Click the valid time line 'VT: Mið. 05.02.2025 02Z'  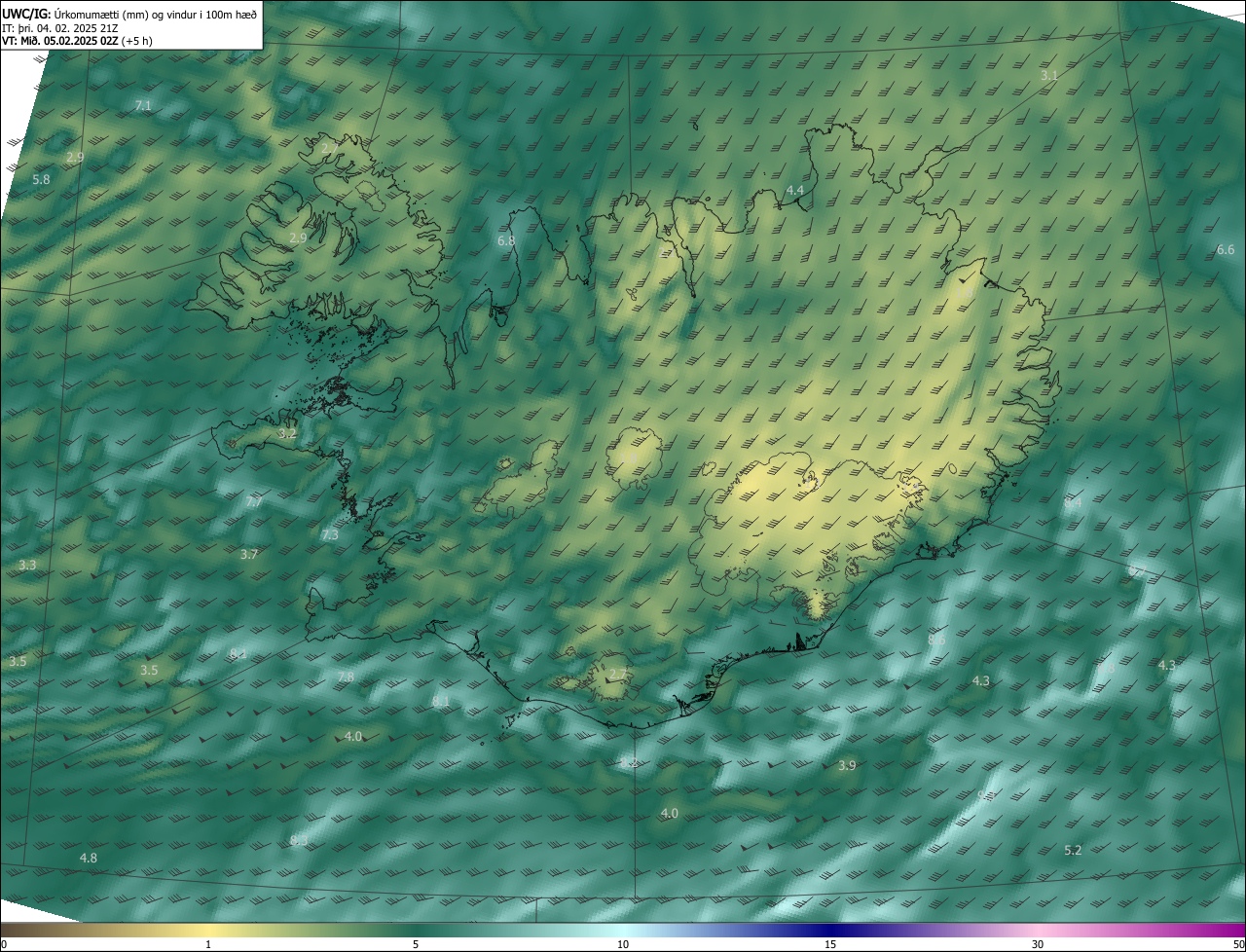[x=77, y=41]
